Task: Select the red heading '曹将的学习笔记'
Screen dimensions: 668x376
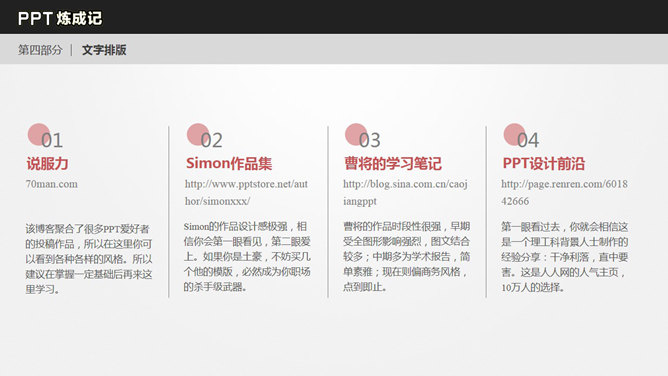Action: 393,164
